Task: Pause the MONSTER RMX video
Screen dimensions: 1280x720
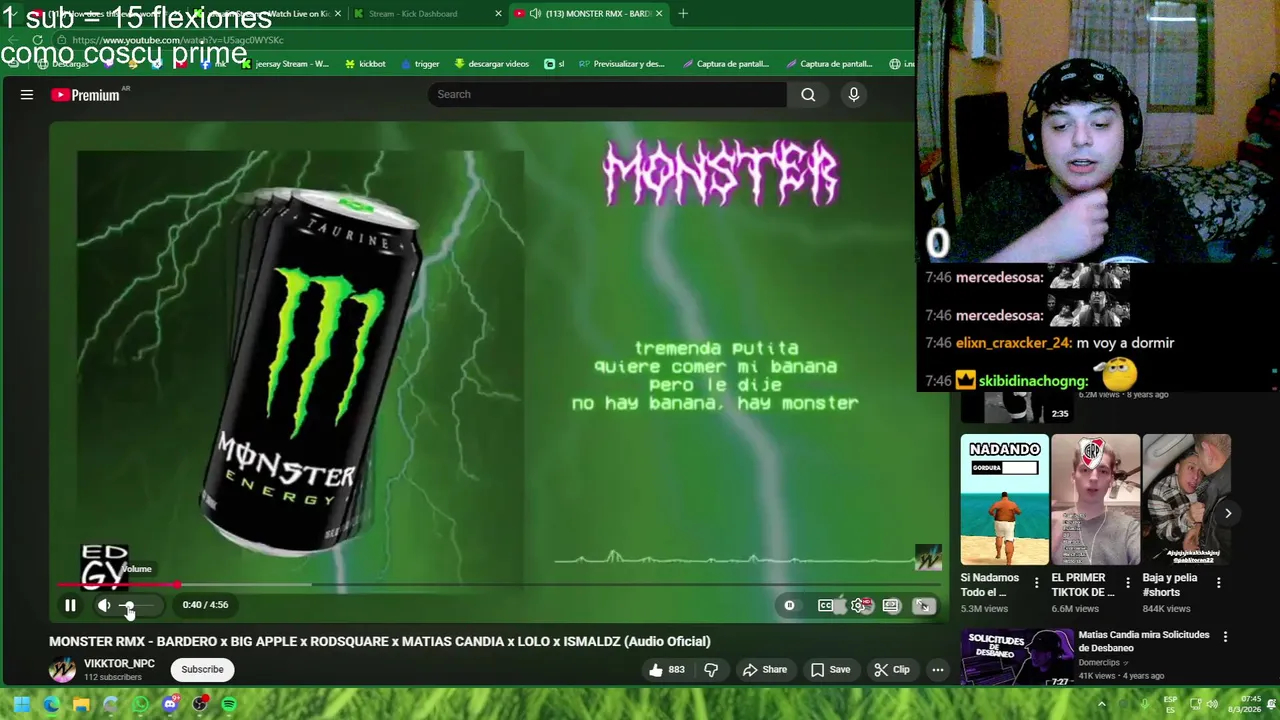Action: (x=70, y=605)
